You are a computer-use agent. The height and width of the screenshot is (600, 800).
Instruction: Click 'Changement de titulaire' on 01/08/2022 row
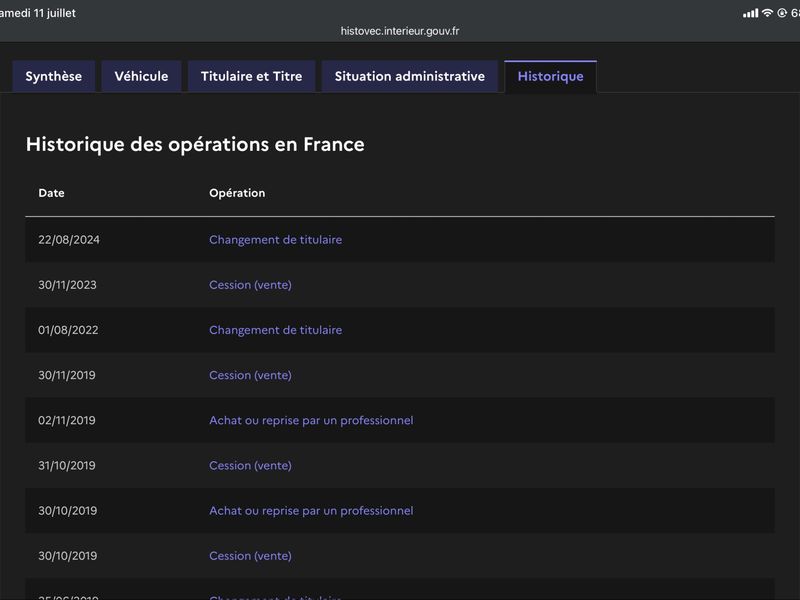276,330
